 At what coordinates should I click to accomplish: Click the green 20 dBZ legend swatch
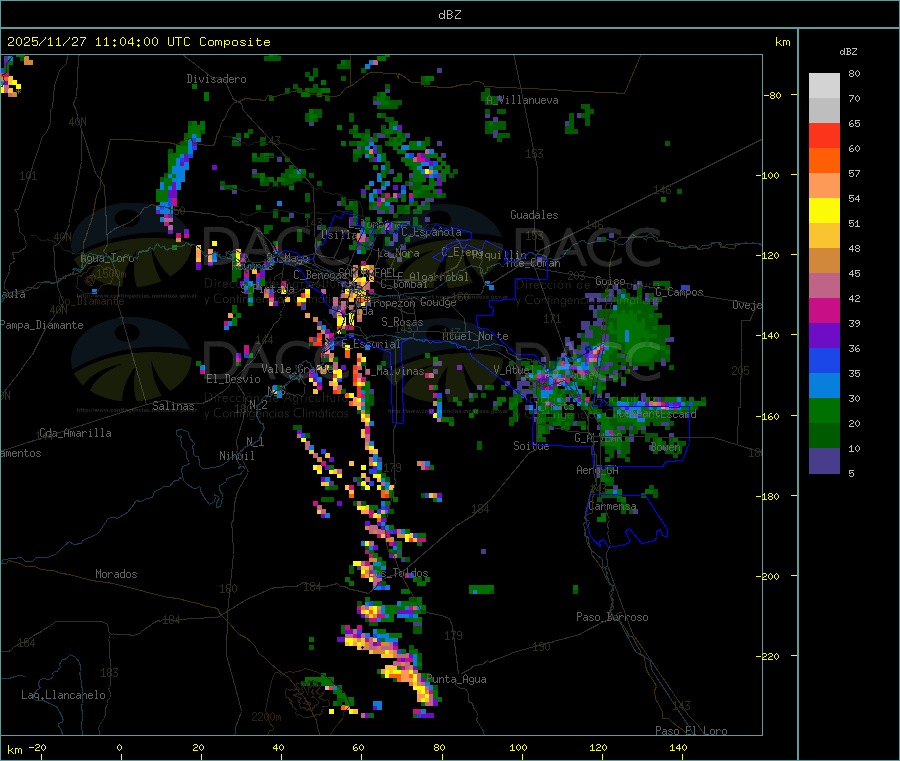824,410
